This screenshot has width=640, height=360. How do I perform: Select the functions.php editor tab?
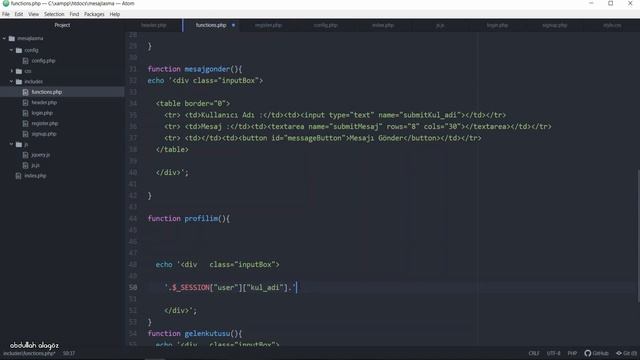coord(211,25)
